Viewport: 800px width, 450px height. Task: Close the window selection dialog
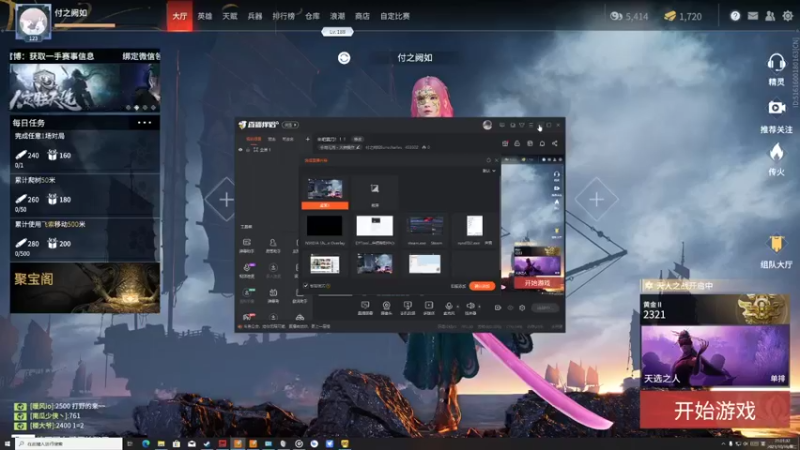(496, 160)
